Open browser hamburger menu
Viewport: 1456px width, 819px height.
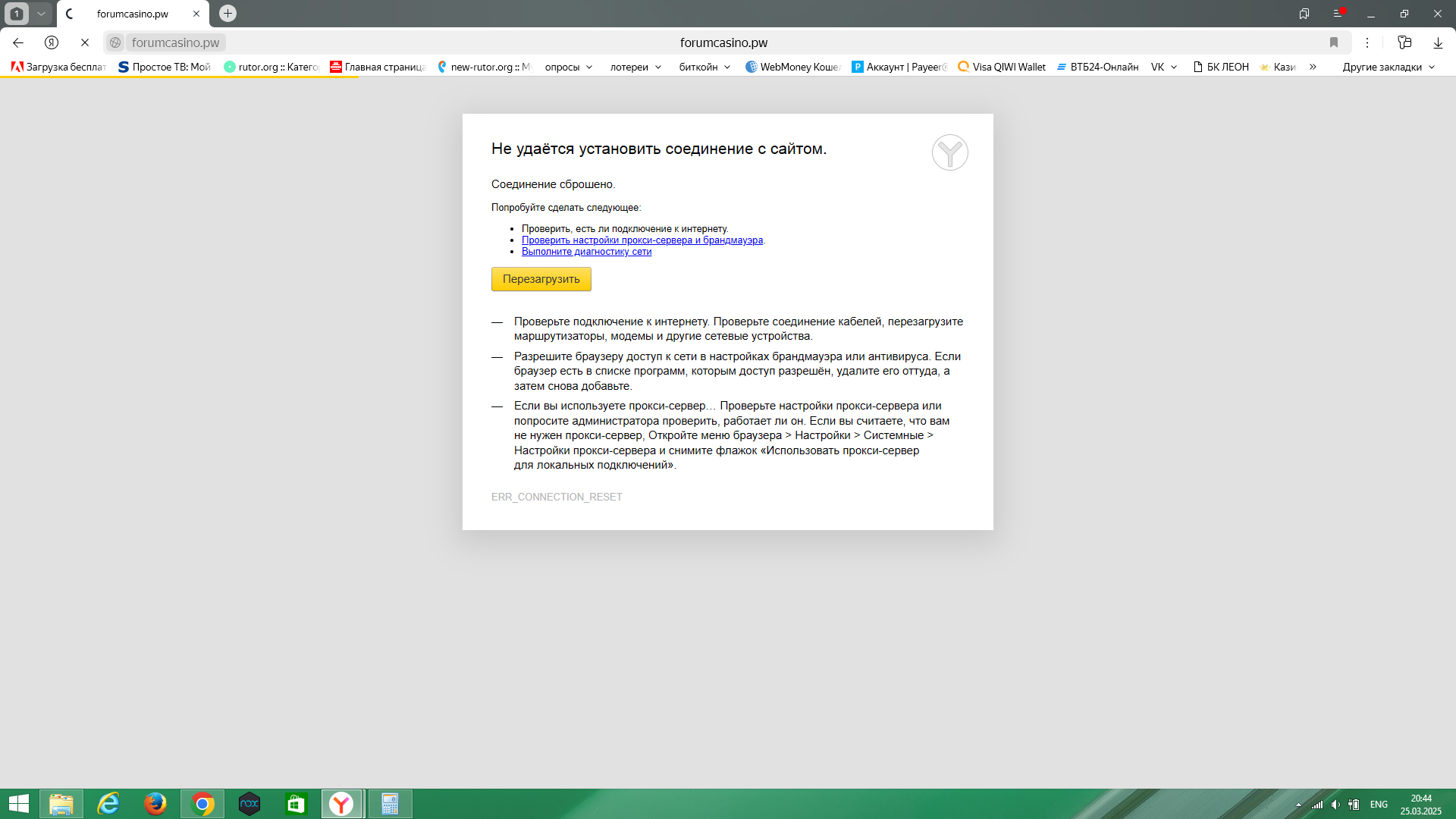pyautogui.click(x=1338, y=14)
